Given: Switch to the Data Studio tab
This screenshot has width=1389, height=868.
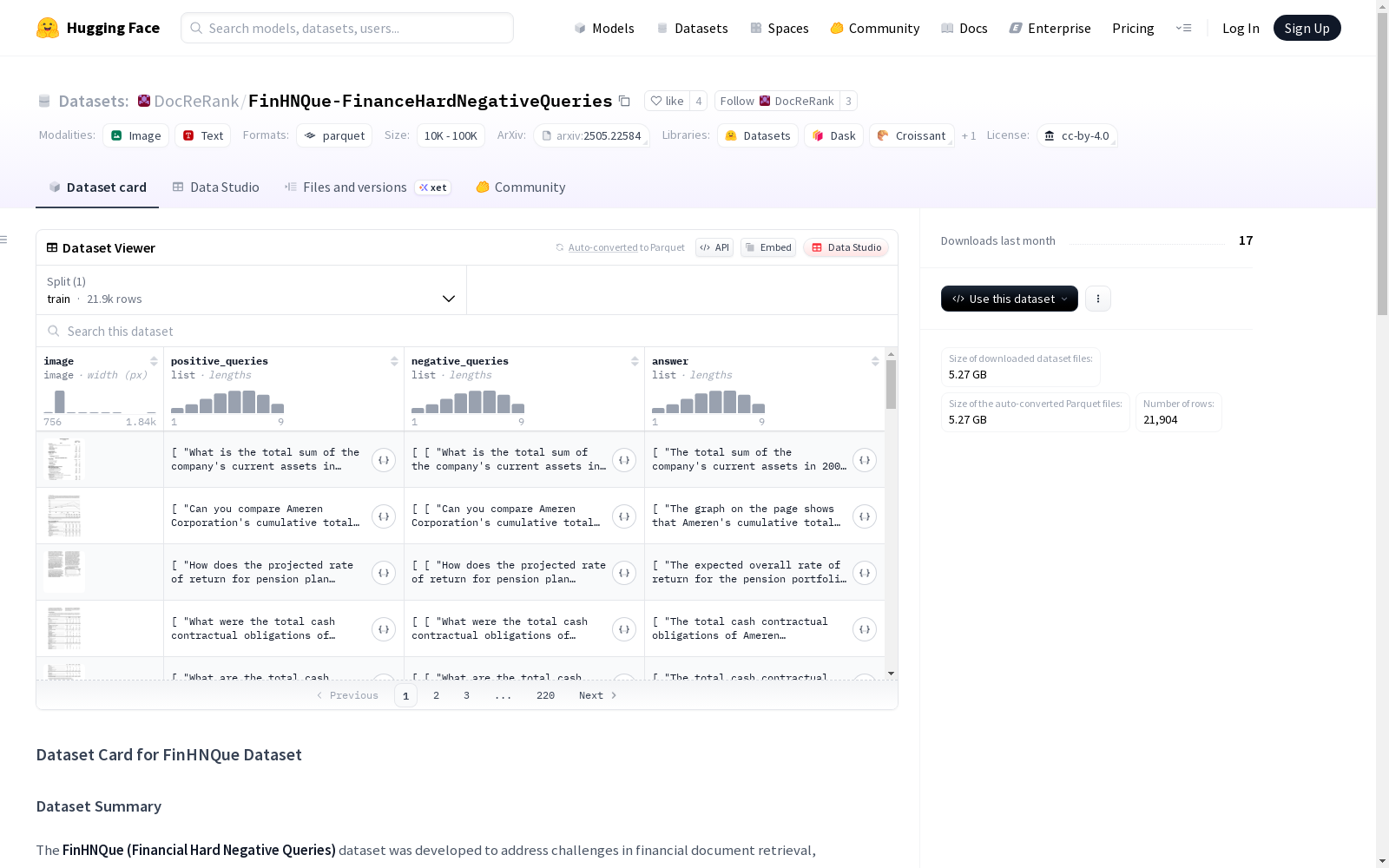Looking at the screenshot, I should point(215,187).
